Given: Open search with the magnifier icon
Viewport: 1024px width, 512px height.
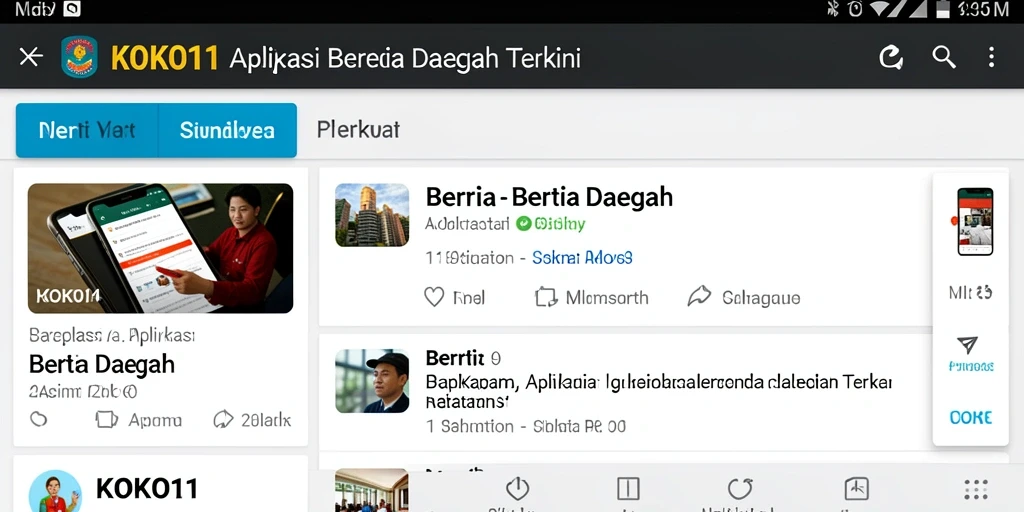Looking at the screenshot, I should pyautogui.click(x=944, y=57).
